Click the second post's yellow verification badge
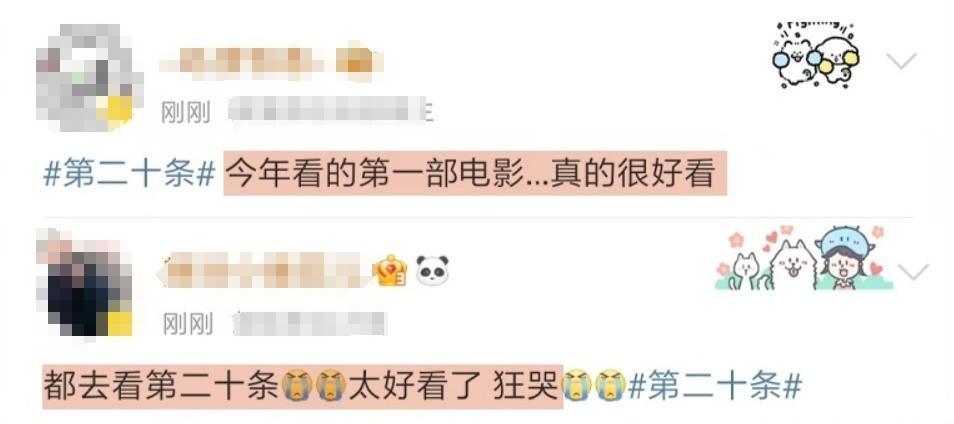This screenshot has width=954, height=424. tap(116, 322)
